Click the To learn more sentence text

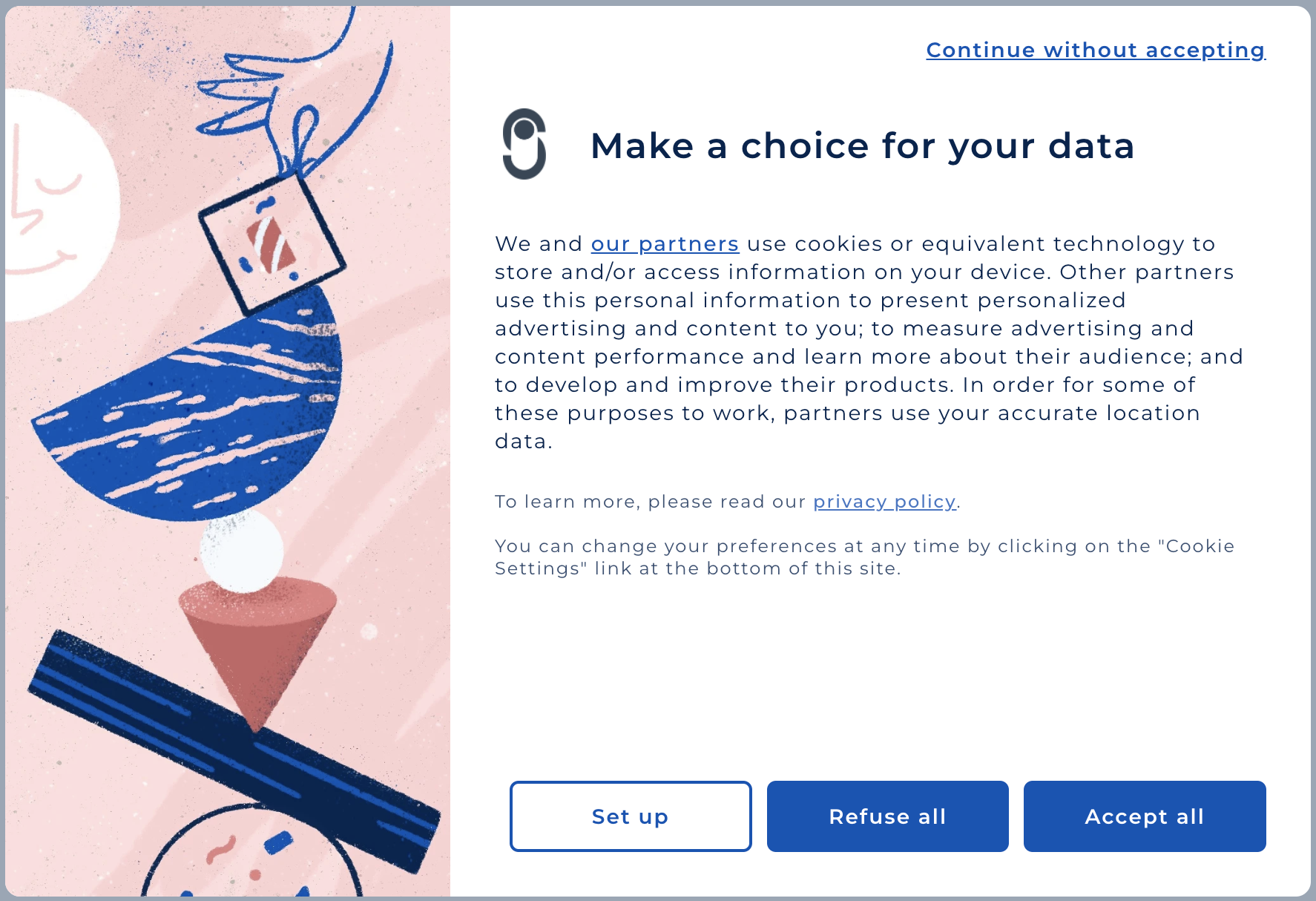pos(653,502)
